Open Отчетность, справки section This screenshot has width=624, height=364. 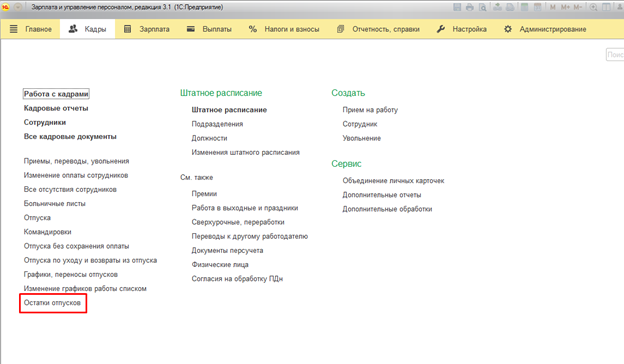click(378, 29)
